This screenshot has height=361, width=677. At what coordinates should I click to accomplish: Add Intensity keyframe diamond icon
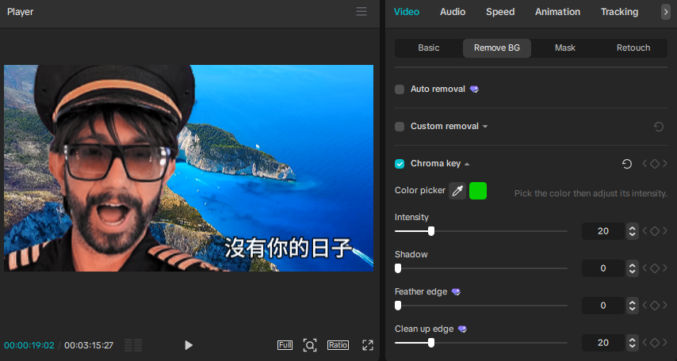655,231
